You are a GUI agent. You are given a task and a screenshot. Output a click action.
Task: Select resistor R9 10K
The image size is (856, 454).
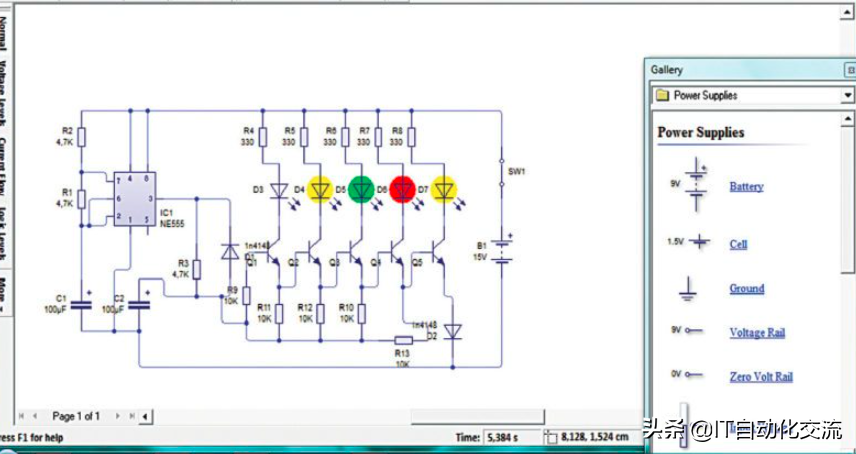tap(246, 296)
